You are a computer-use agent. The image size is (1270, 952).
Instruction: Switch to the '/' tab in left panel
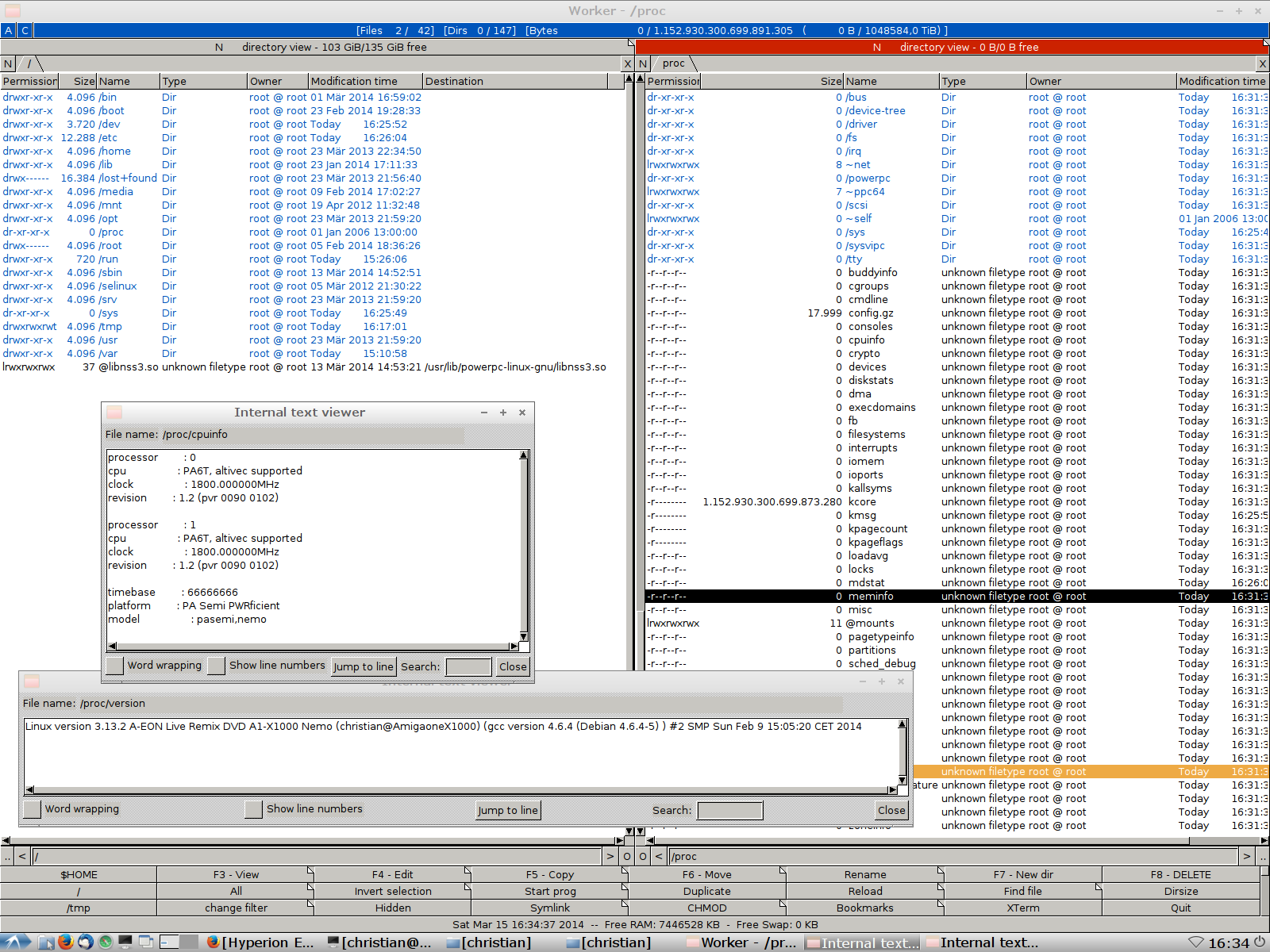[29, 63]
